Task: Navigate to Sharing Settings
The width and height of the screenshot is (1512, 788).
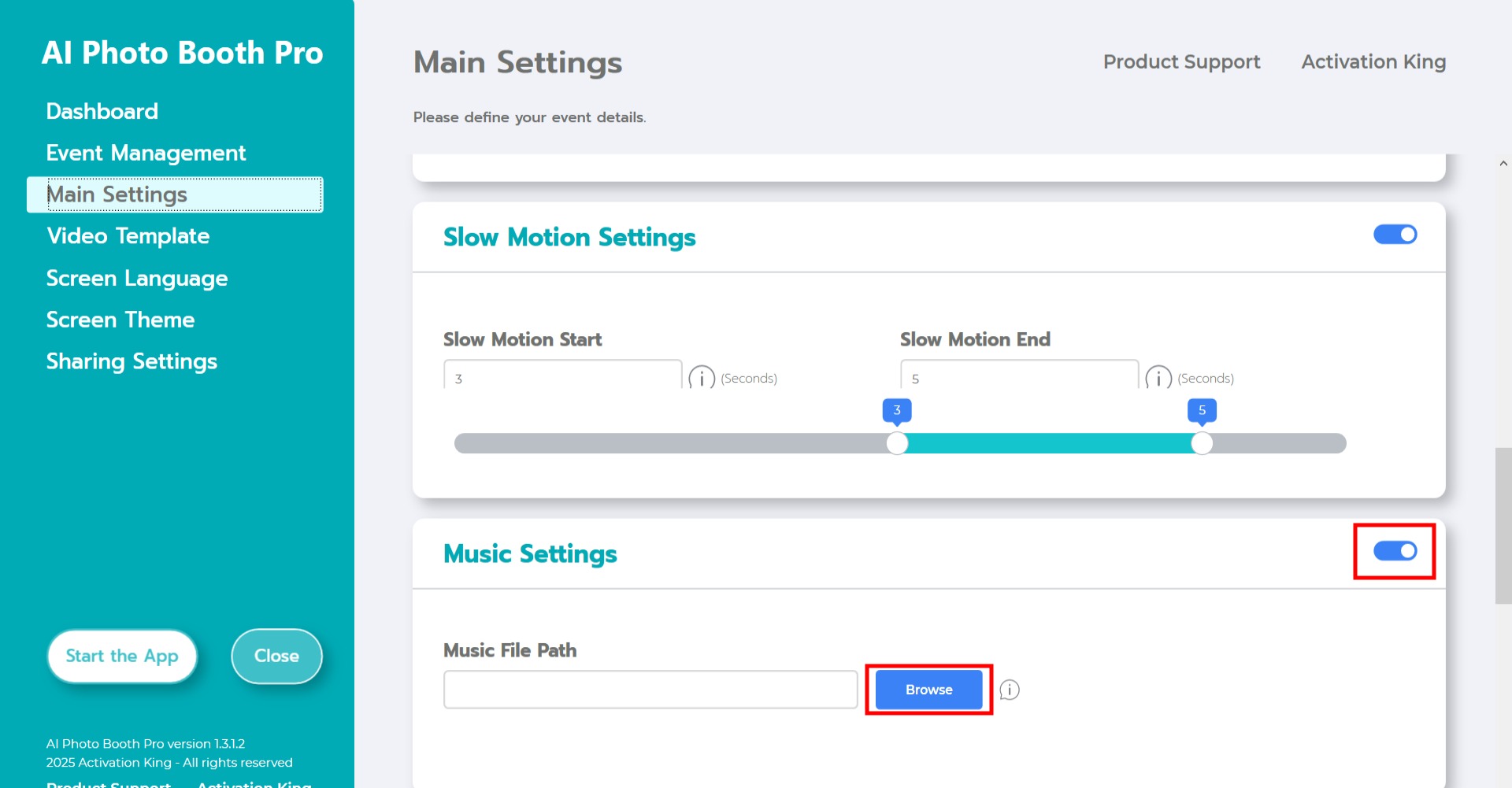Action: pos(132,361)
